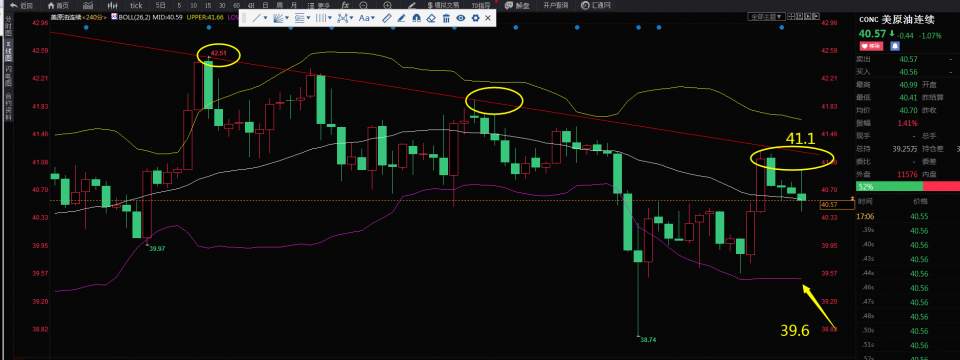The height and width of the screenshot is (360, 960).
Task: Click the BOLL indicator icon label
Action: pyautogui.click(x=114, y=17)
